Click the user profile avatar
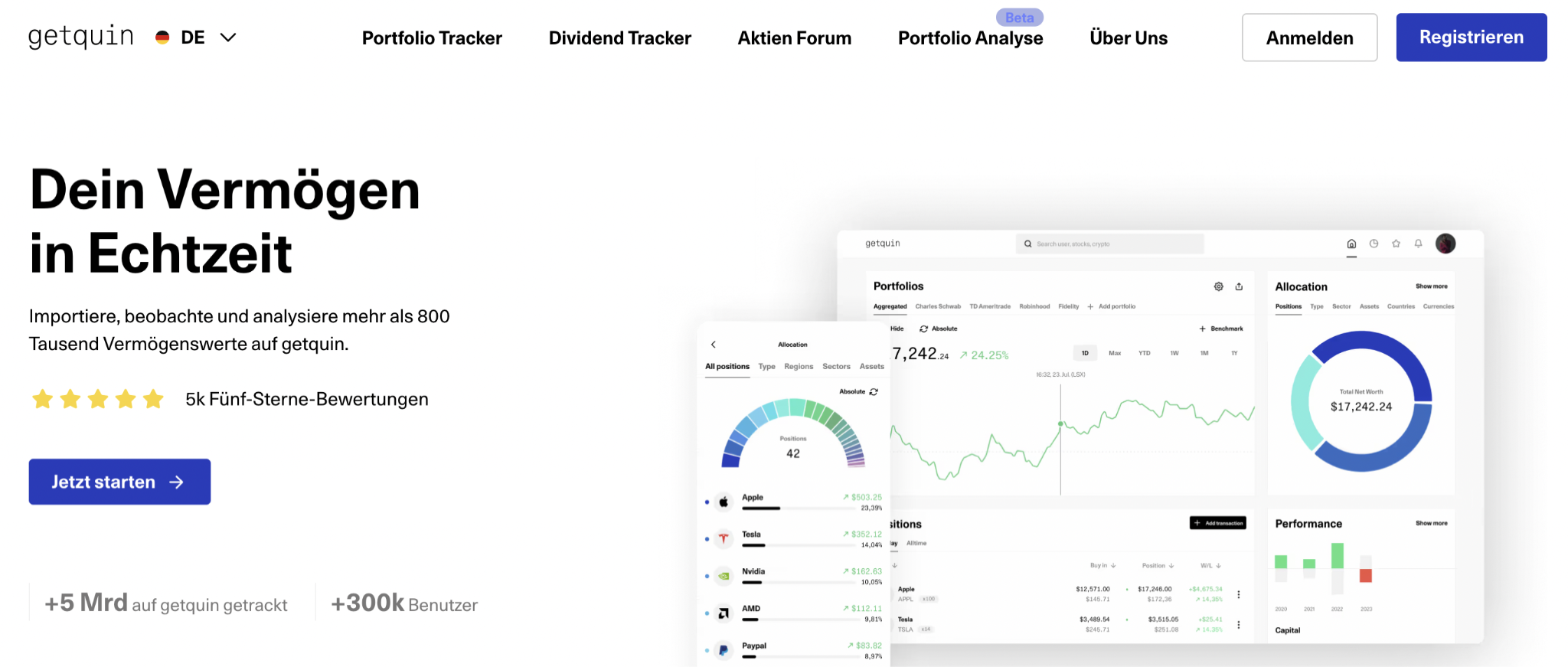This screenshot has height=667, width=1568. coord(1445,244)
